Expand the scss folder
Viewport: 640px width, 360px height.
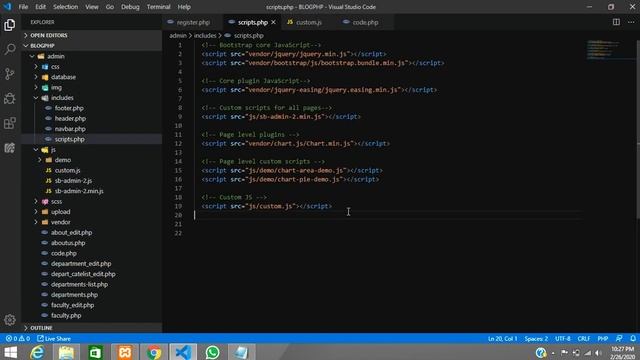pyautogui.click(x=36, y=202)
